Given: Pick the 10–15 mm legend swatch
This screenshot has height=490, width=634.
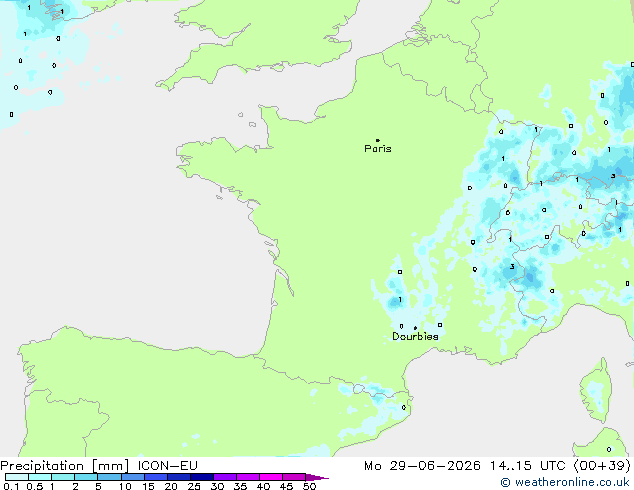Looking at the screenshot, I should pyautogui.click(x=133, y=477).
